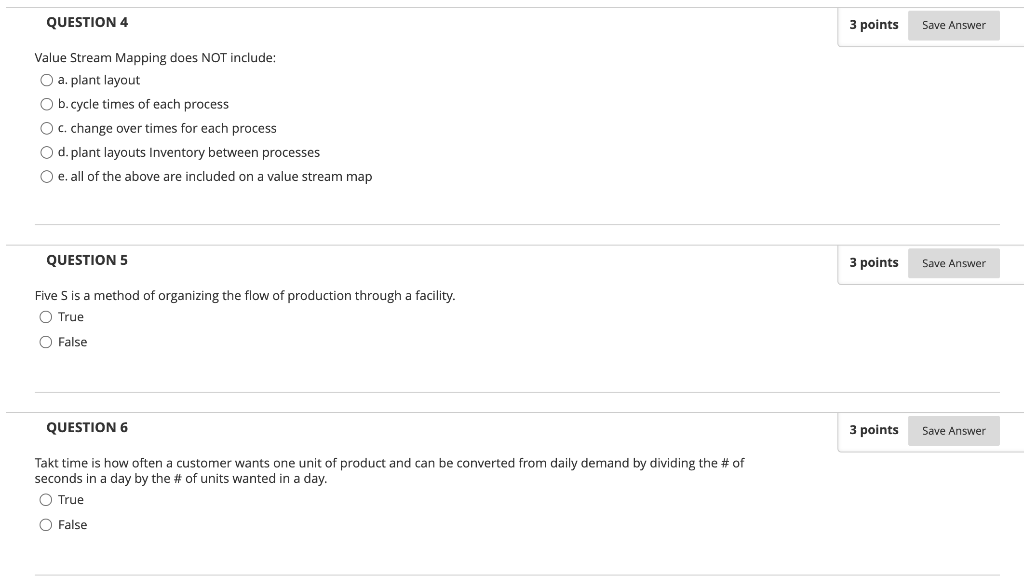Click the 3 points label of Question 6

pos(874,430)
